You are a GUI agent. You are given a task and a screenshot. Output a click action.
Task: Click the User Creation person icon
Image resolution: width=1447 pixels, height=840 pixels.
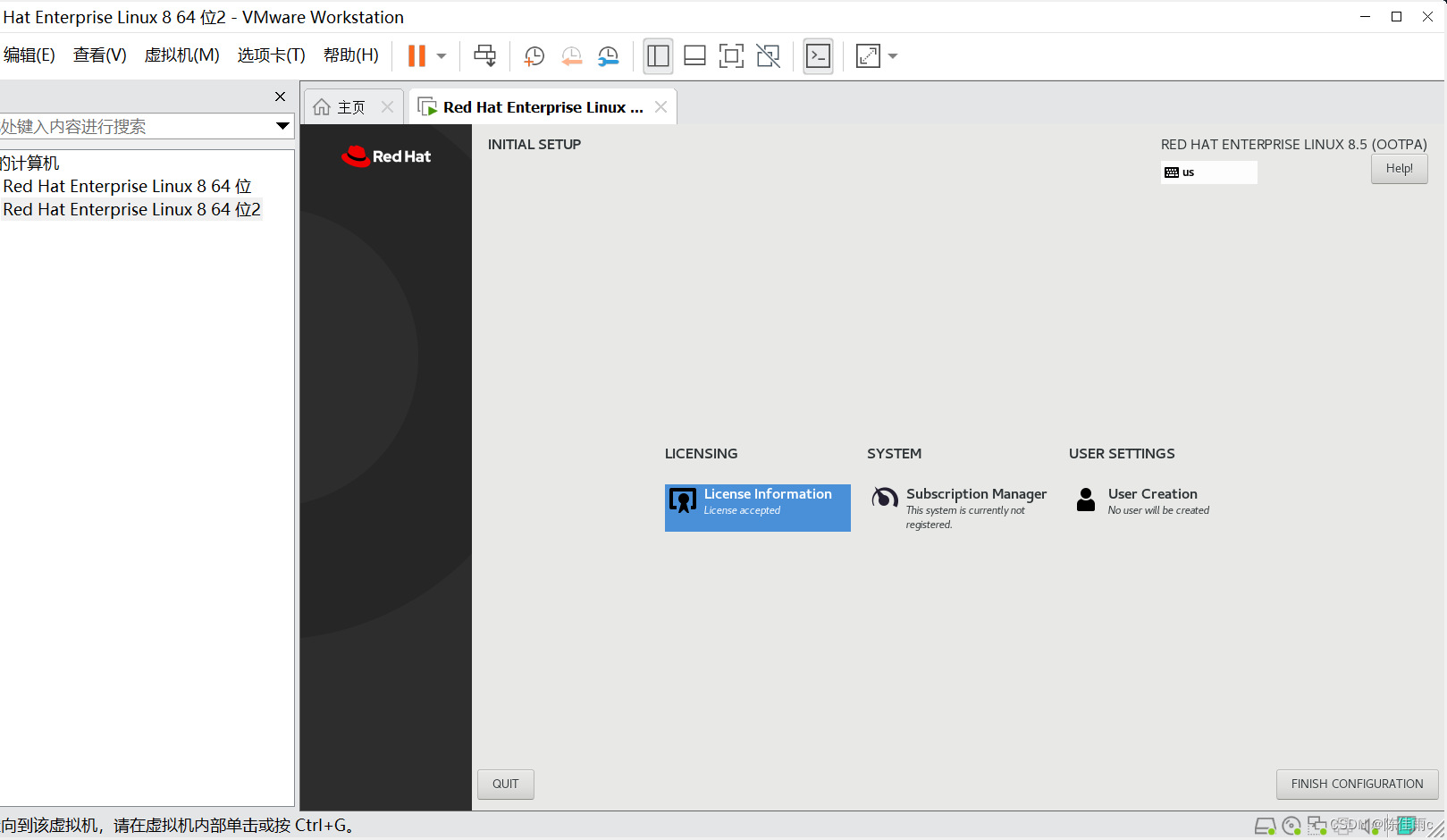[x=1086, y=500]
